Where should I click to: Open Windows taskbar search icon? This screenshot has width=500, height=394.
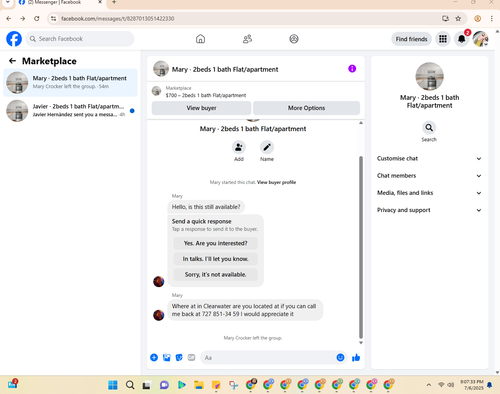click(130, 385)
